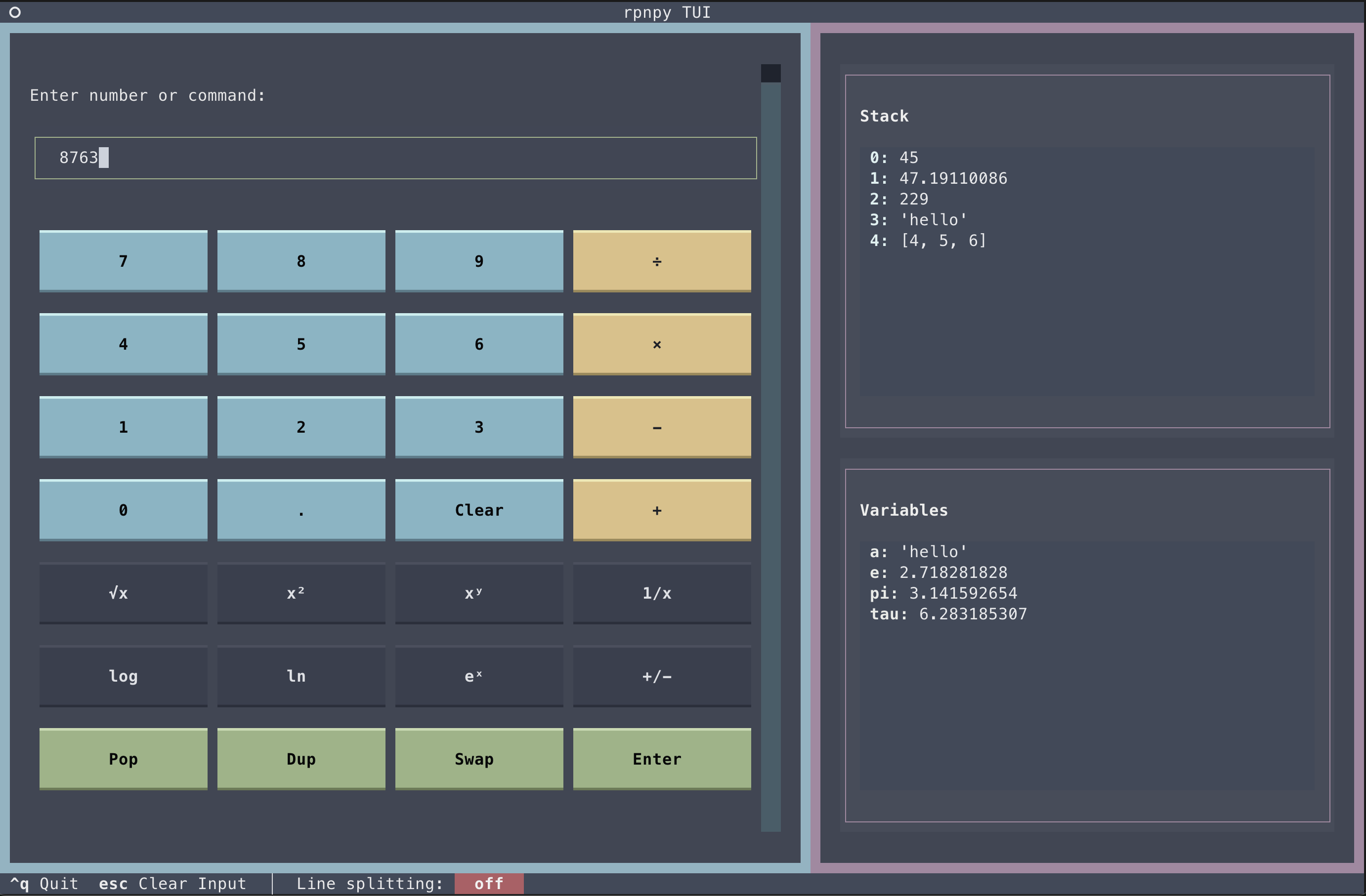Click the Swap stack button
This screenshot has width=1366, height=896.
[479, 759]
